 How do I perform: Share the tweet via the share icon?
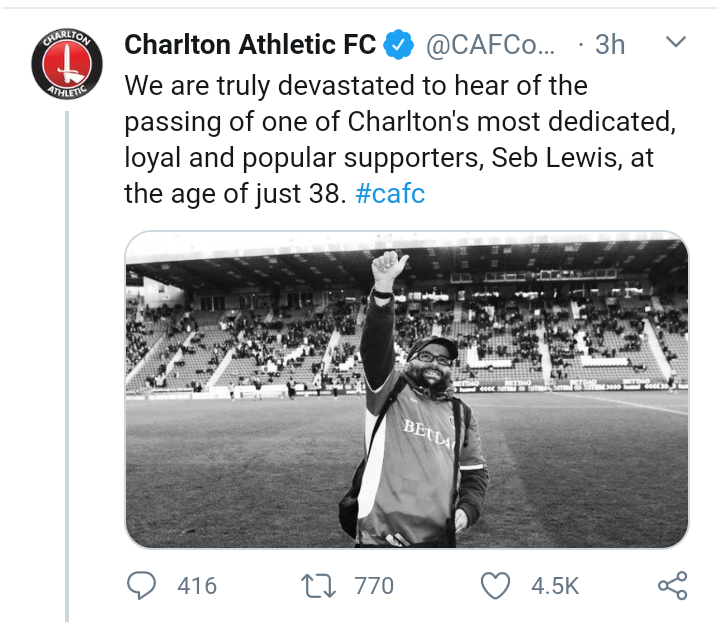tap(672, 585)
